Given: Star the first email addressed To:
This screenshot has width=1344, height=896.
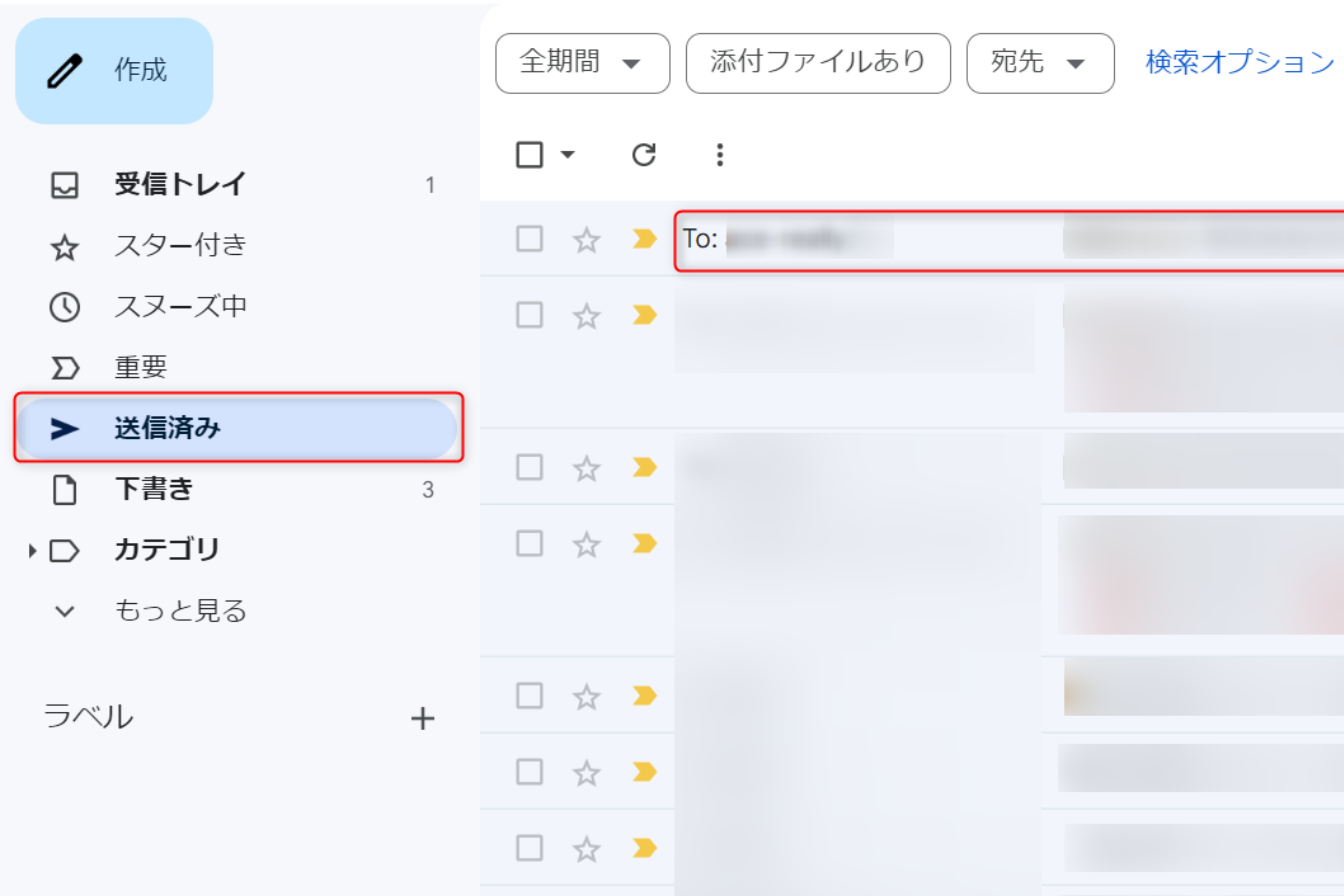Looking at the screenshot, I should tap(586, 240).
